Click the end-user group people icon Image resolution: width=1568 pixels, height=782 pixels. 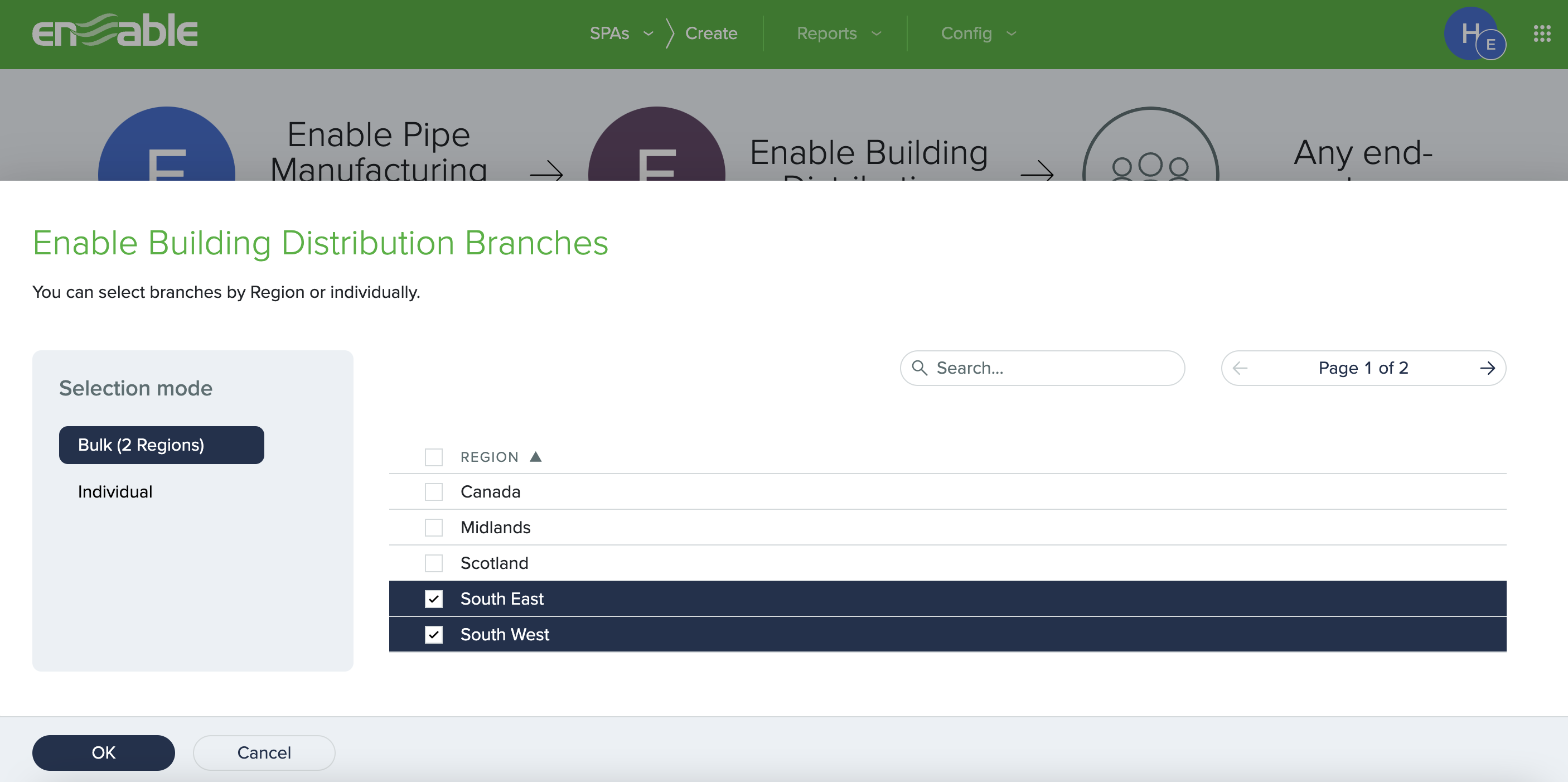[x=1150, y=144]
